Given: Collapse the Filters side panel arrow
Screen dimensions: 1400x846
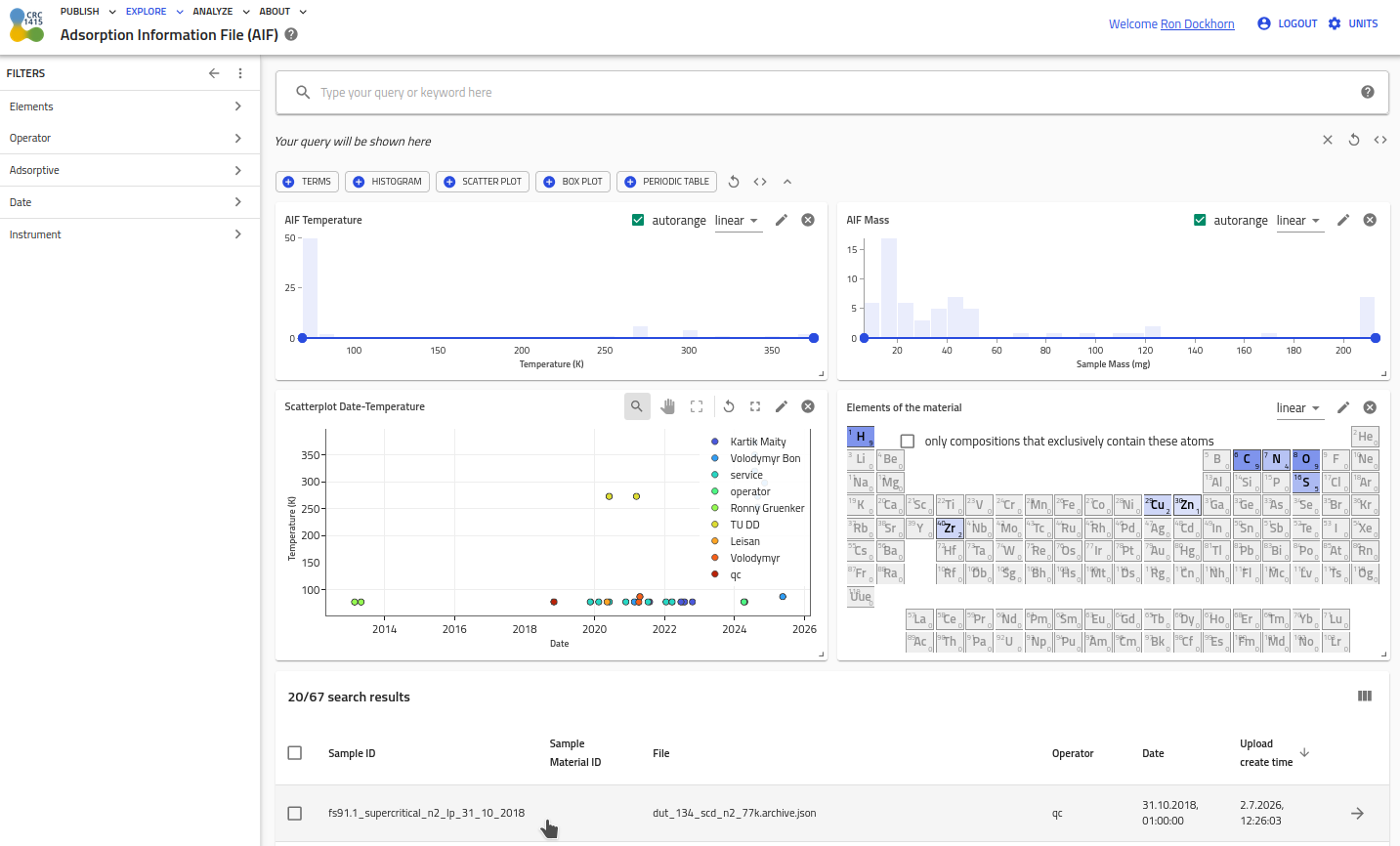Looking at the screenshot, I should click(x=214, y=73).
